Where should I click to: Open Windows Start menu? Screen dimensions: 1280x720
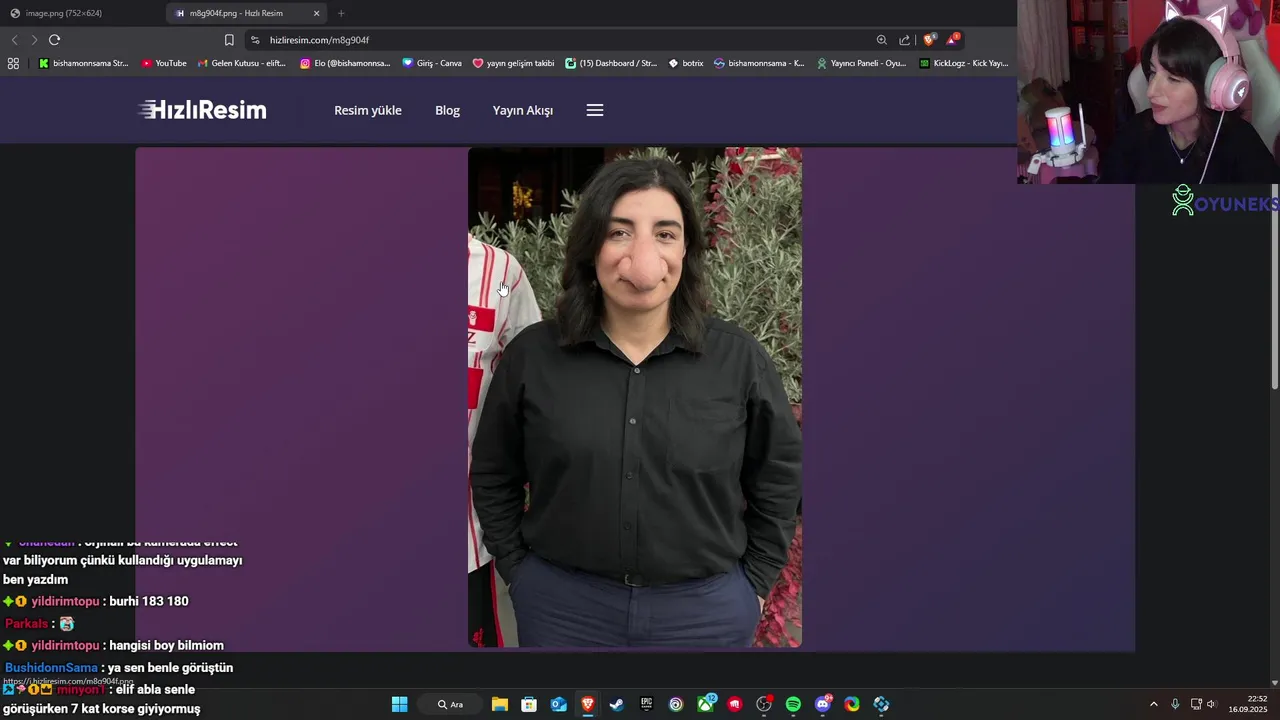click(399, 704)
